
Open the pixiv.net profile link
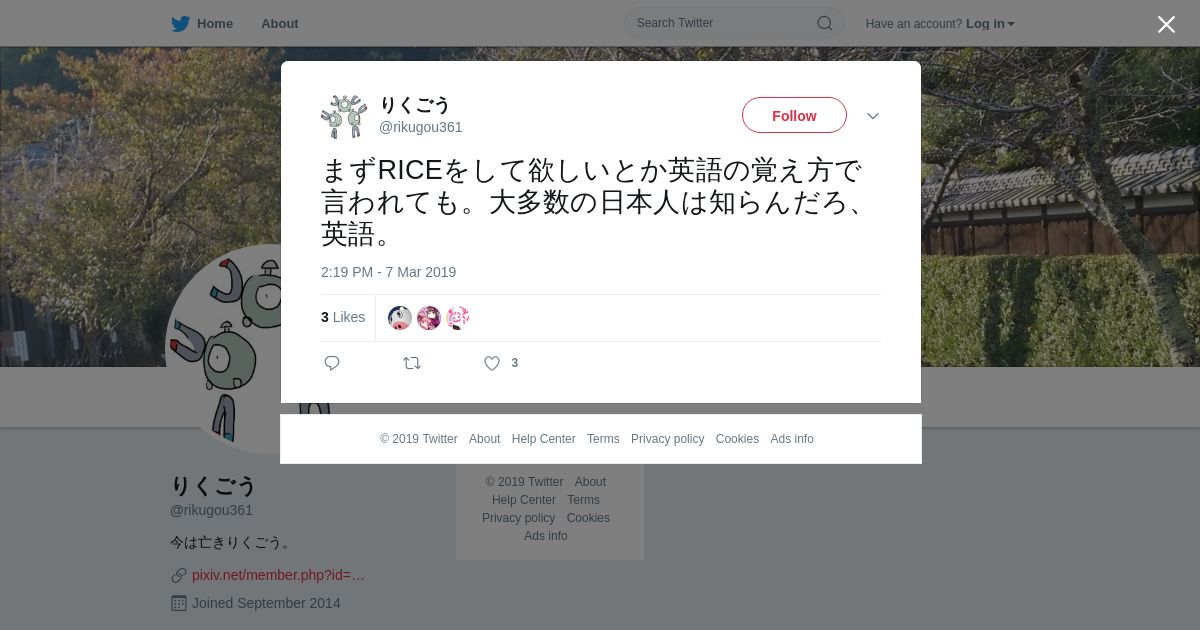(x=278, y=575)
